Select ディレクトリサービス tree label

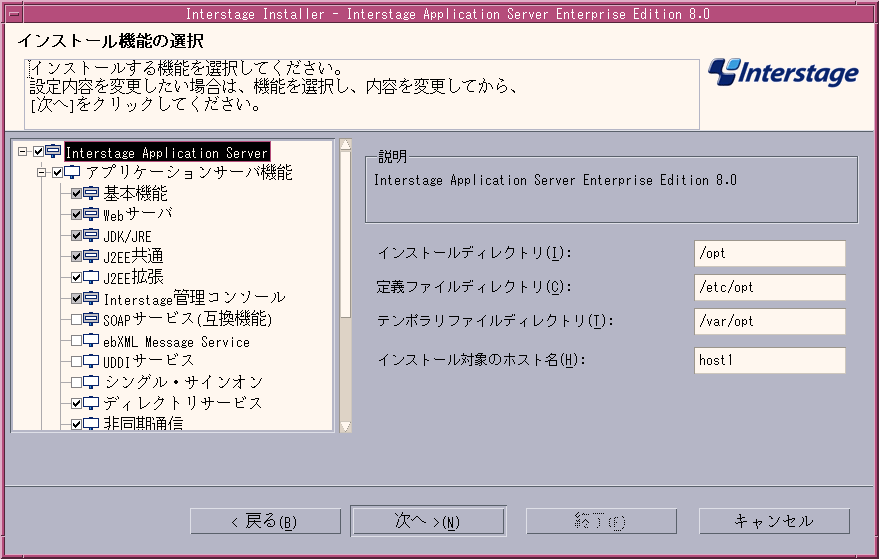click(x=182, y=403)
